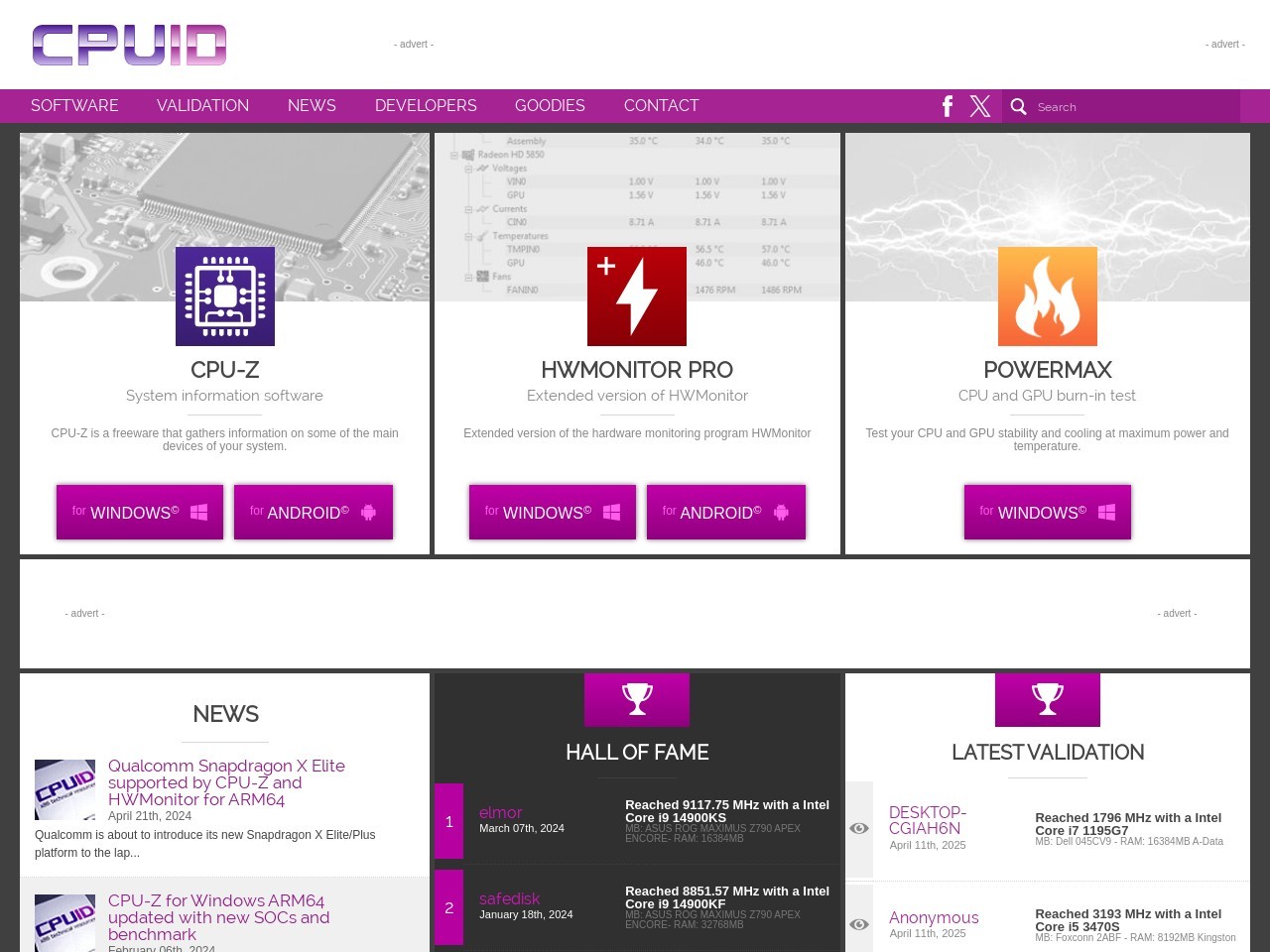This screenshot has width=1270, height=952.
Task: Click 'Extended version of HWMonitor' subtitle
Action: pos(637,396)
